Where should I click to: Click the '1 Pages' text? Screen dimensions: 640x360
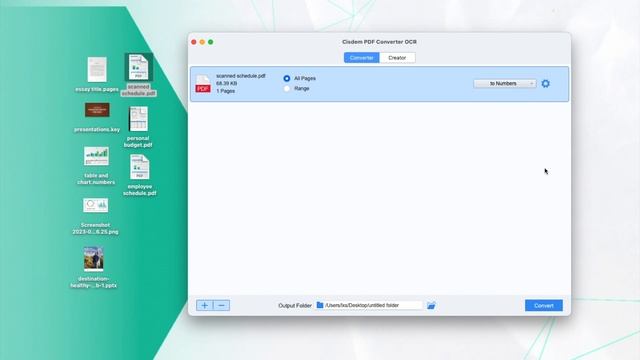pos(225,91)
